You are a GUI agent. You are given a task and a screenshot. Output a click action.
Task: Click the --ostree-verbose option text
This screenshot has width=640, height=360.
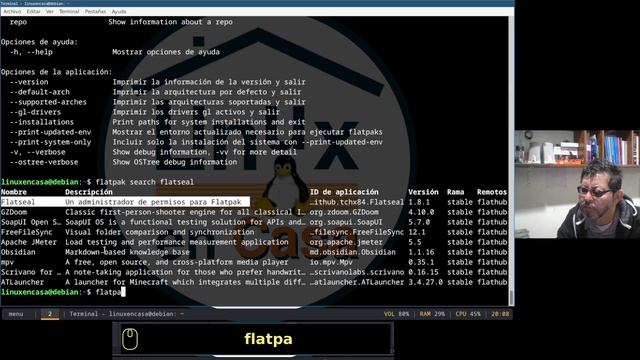[44, 162]
